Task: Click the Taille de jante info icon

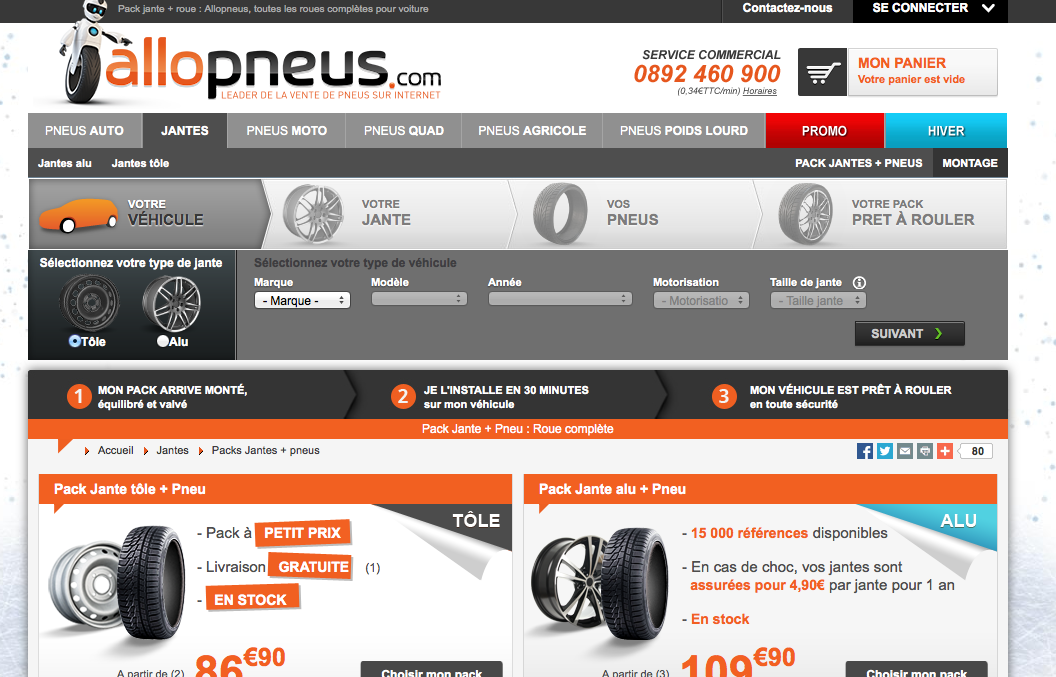Action: (859, 283)
